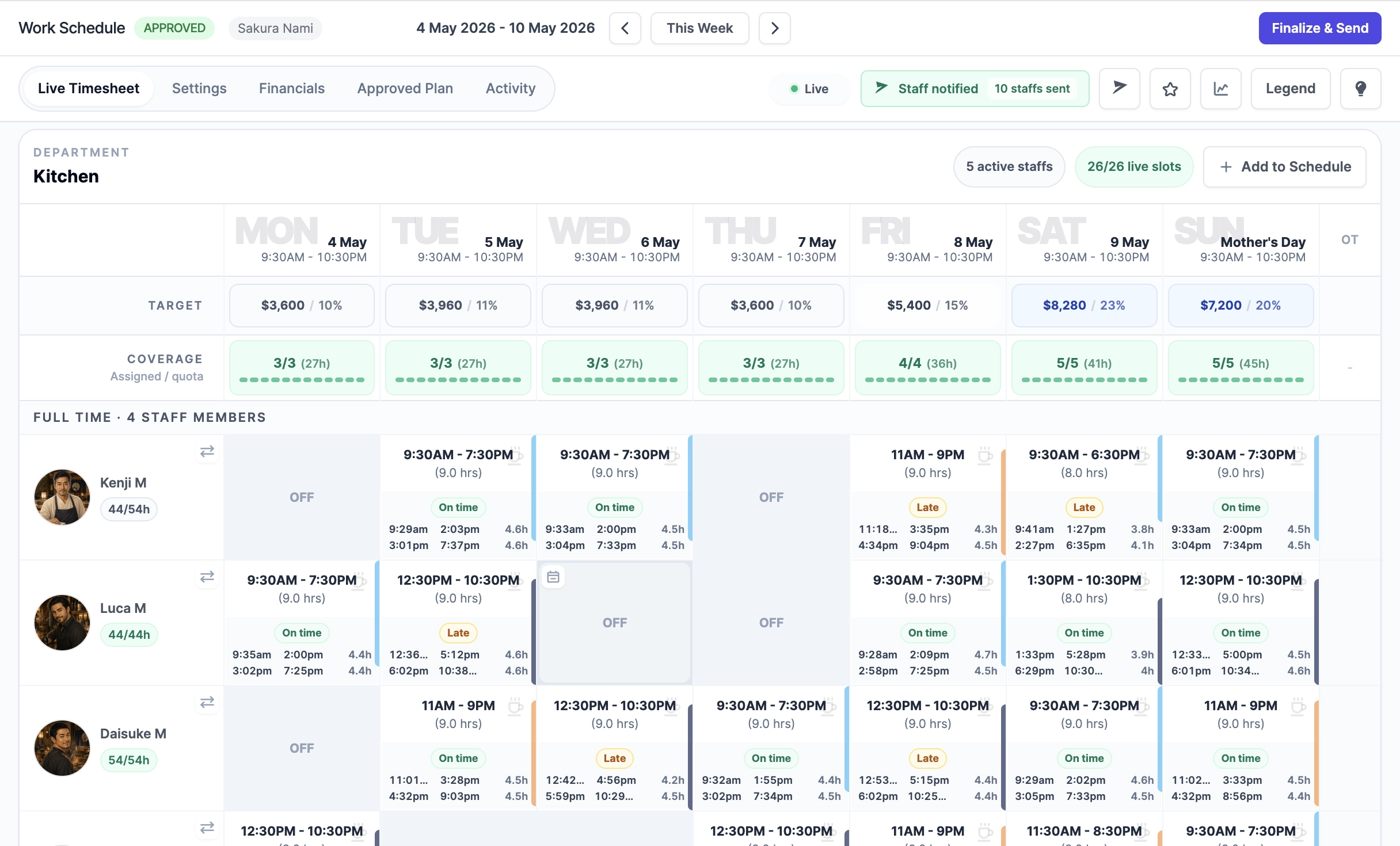Image resolution: width=1400 pixels, height=846 pixels.
Task: Click break cup icon on Kenji's Tuesday shift
Action: [516, 455]
